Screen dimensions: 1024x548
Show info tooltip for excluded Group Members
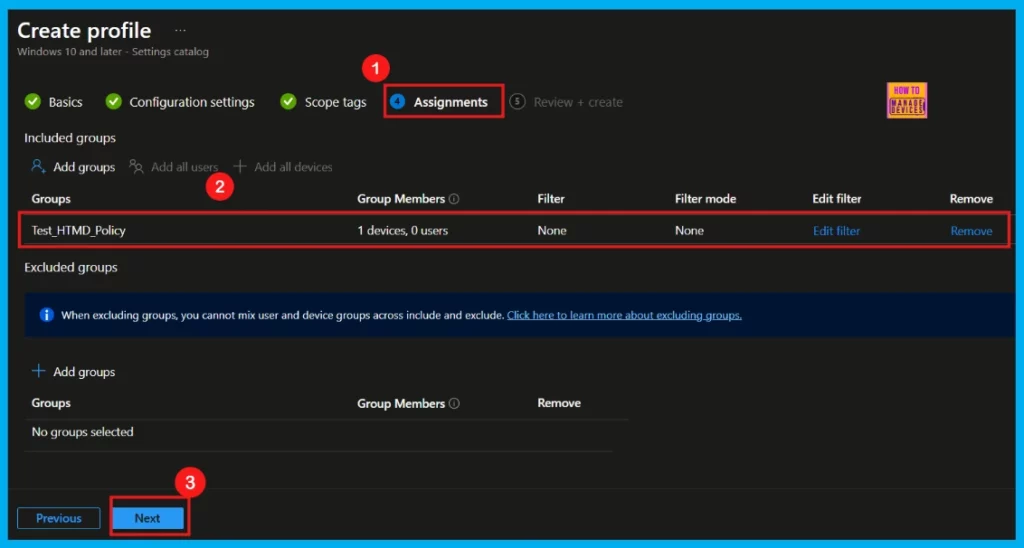coord(454,404)
